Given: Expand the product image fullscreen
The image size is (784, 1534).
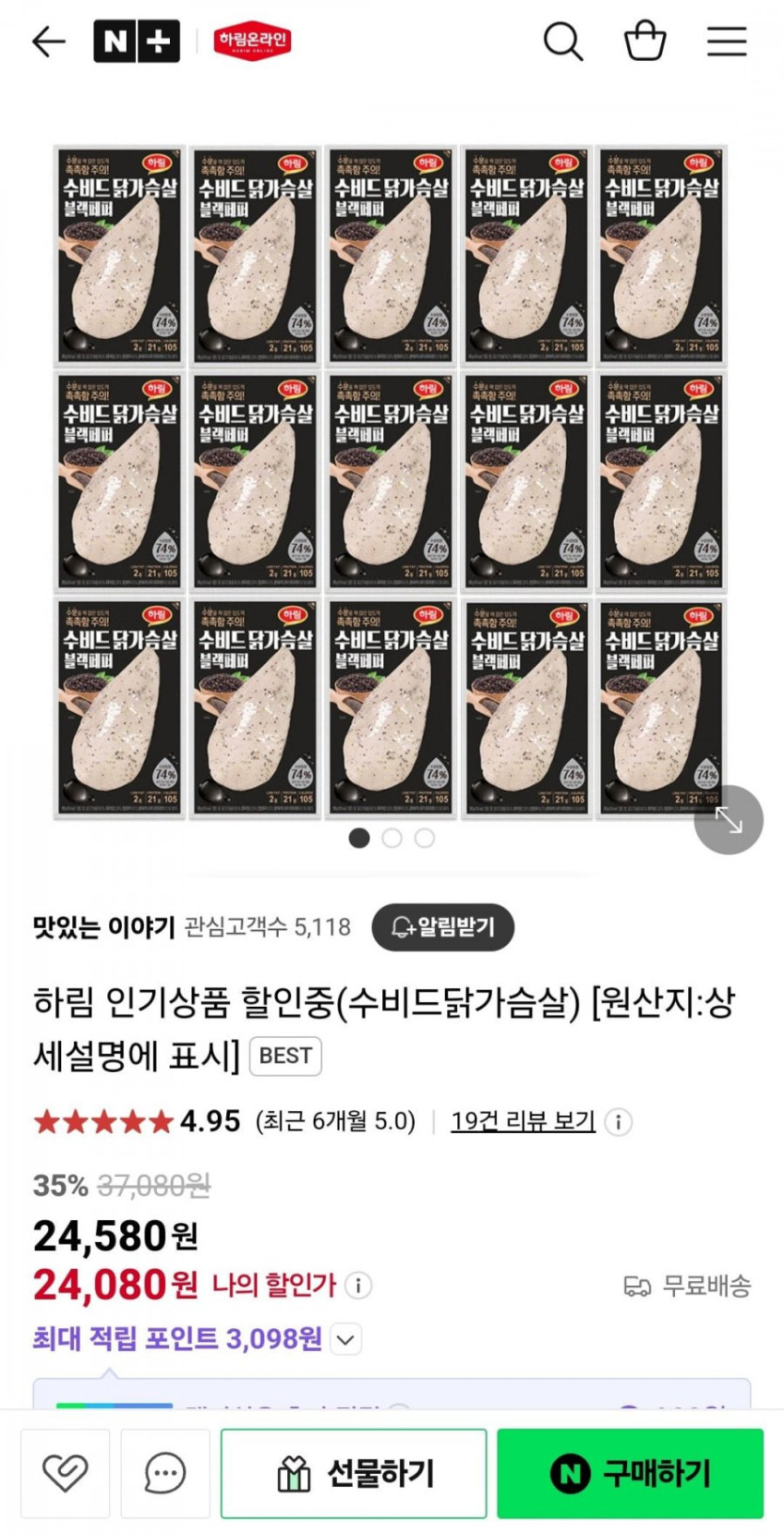Looking at the screenshot, I should tap(729, 820).
